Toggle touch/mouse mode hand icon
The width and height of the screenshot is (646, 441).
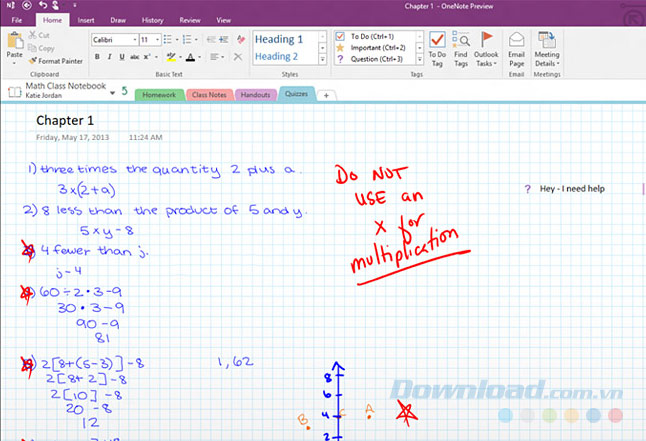(55, 5)
